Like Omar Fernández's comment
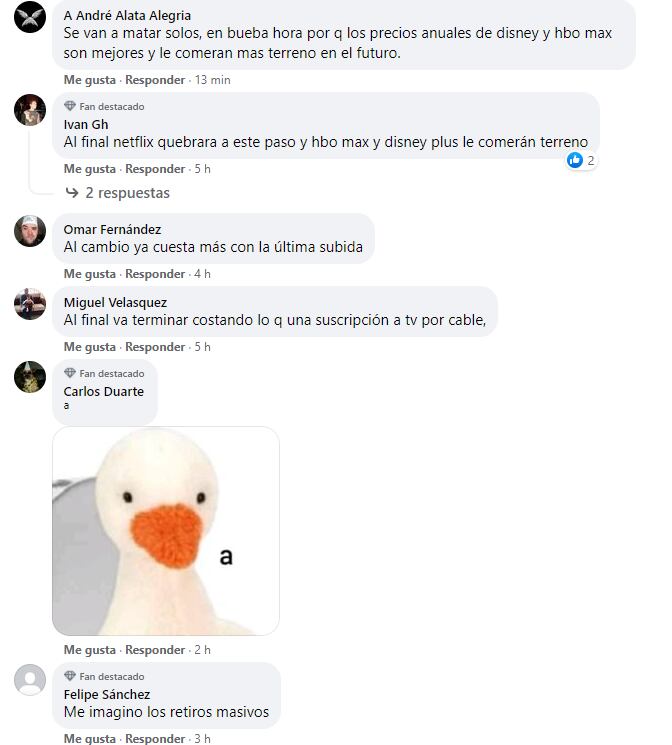672x745 pixels. [x=90, y=274]
